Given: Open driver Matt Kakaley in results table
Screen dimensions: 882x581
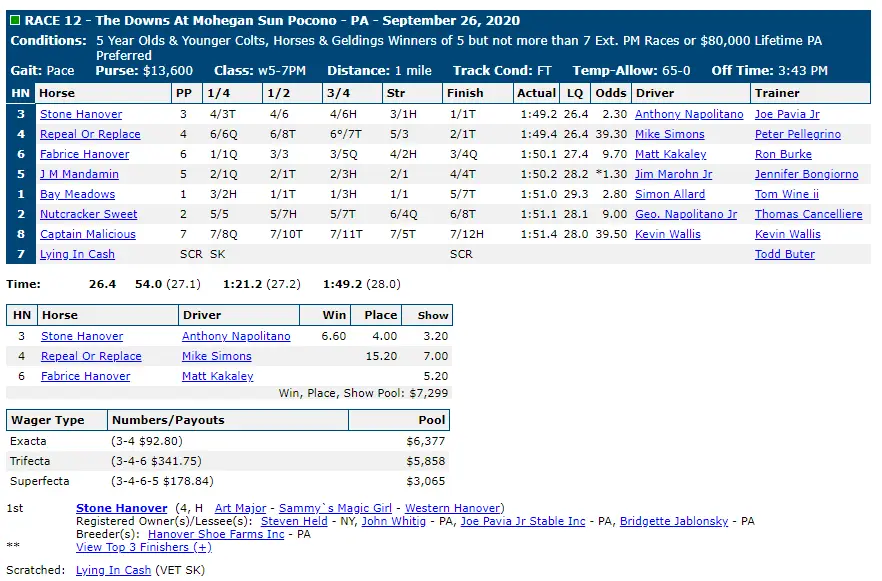Looking at the screenshot, I should click(670, 154).
